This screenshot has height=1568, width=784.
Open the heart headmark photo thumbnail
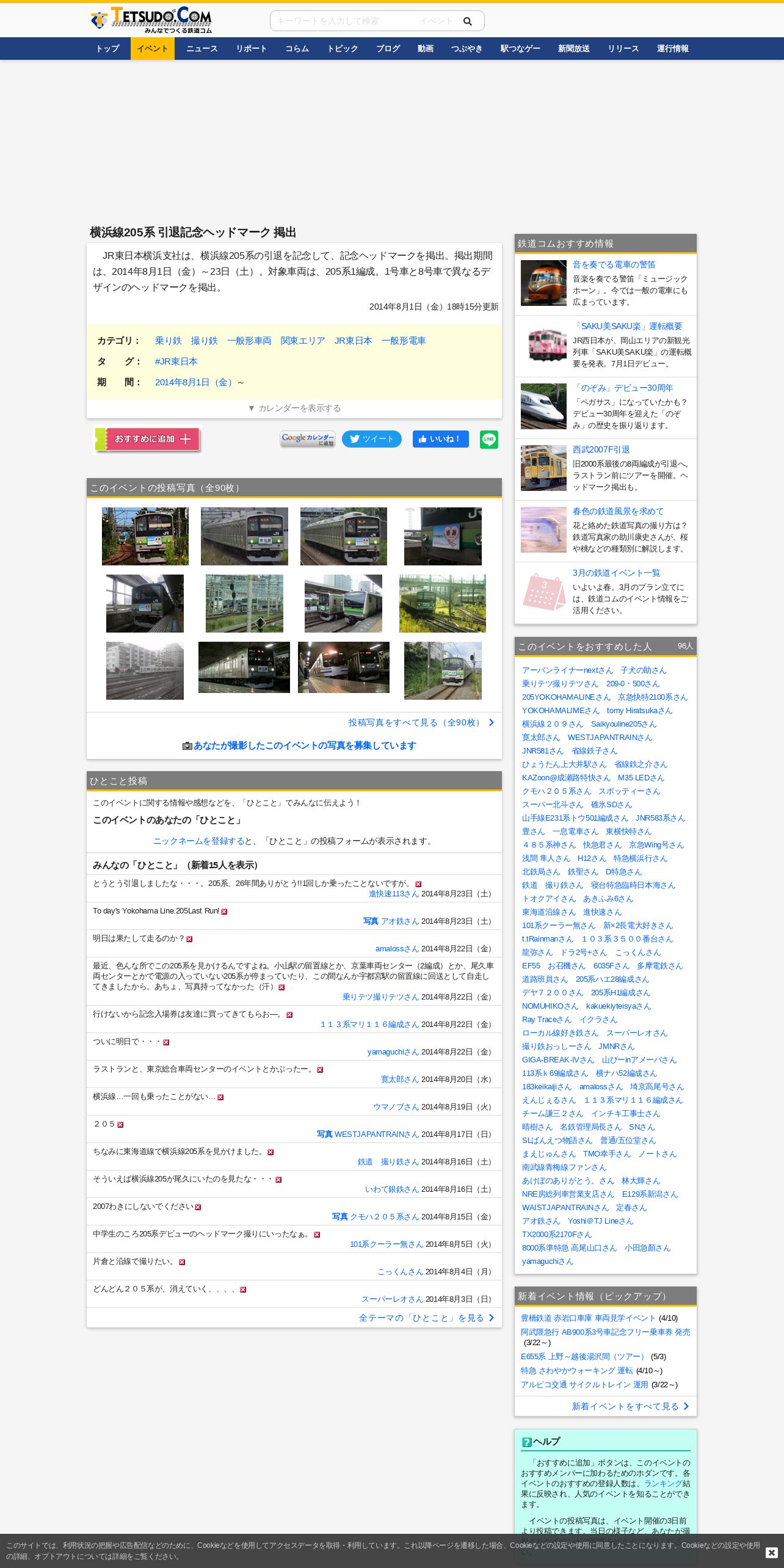coord(443,536)
